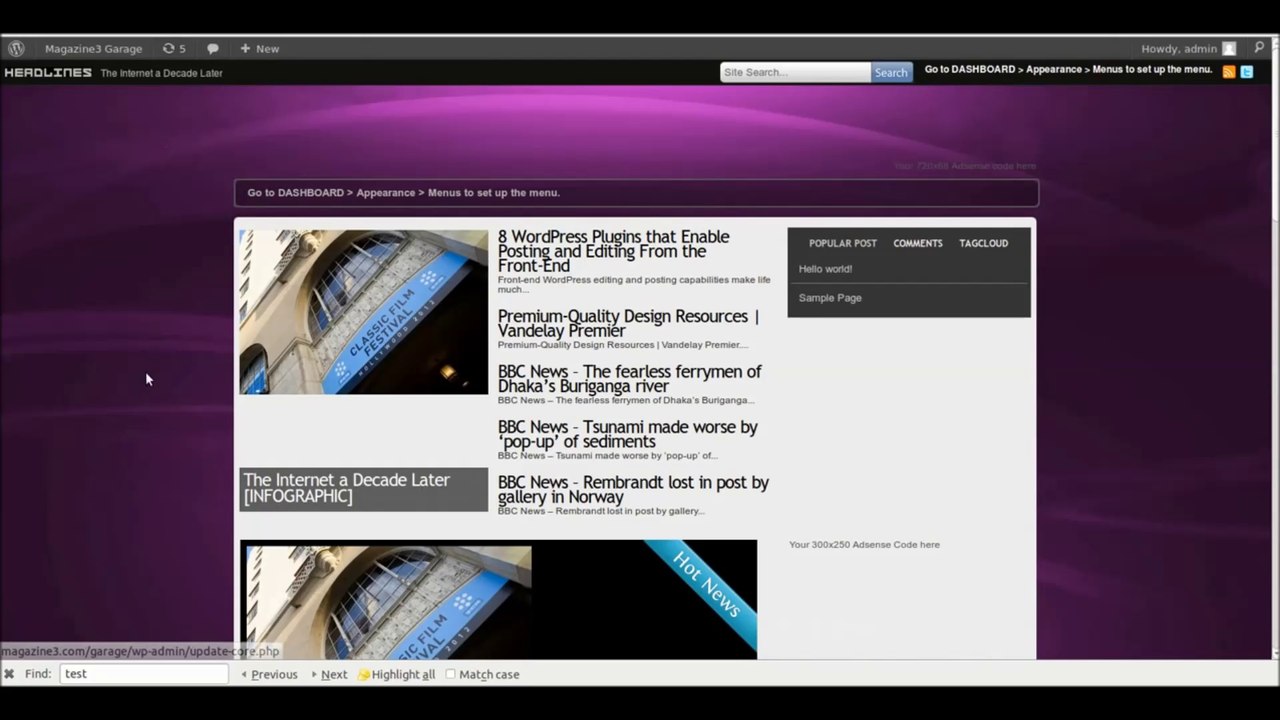Viewport: 1280px width, 720px height.
Task: Open the Premium-Quality Design Resources headline
Action: point(628,323)
